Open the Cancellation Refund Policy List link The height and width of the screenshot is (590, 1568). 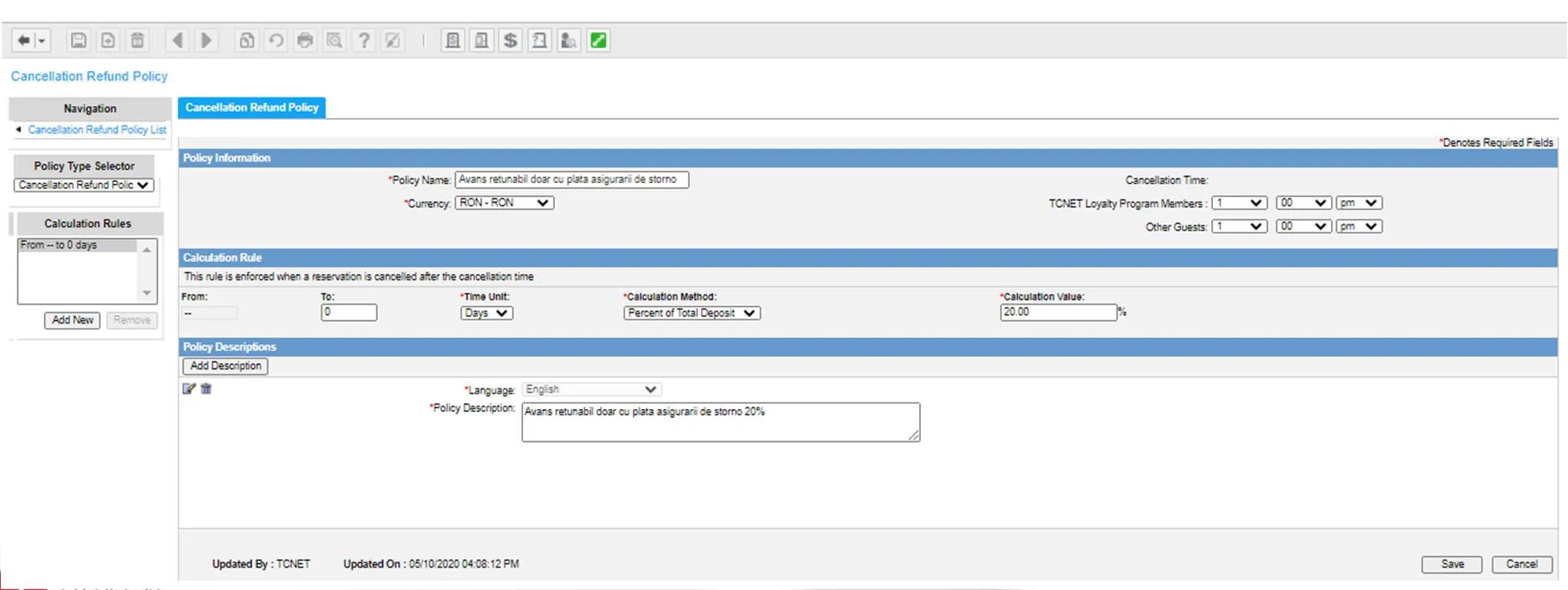(x=97, y=130)
